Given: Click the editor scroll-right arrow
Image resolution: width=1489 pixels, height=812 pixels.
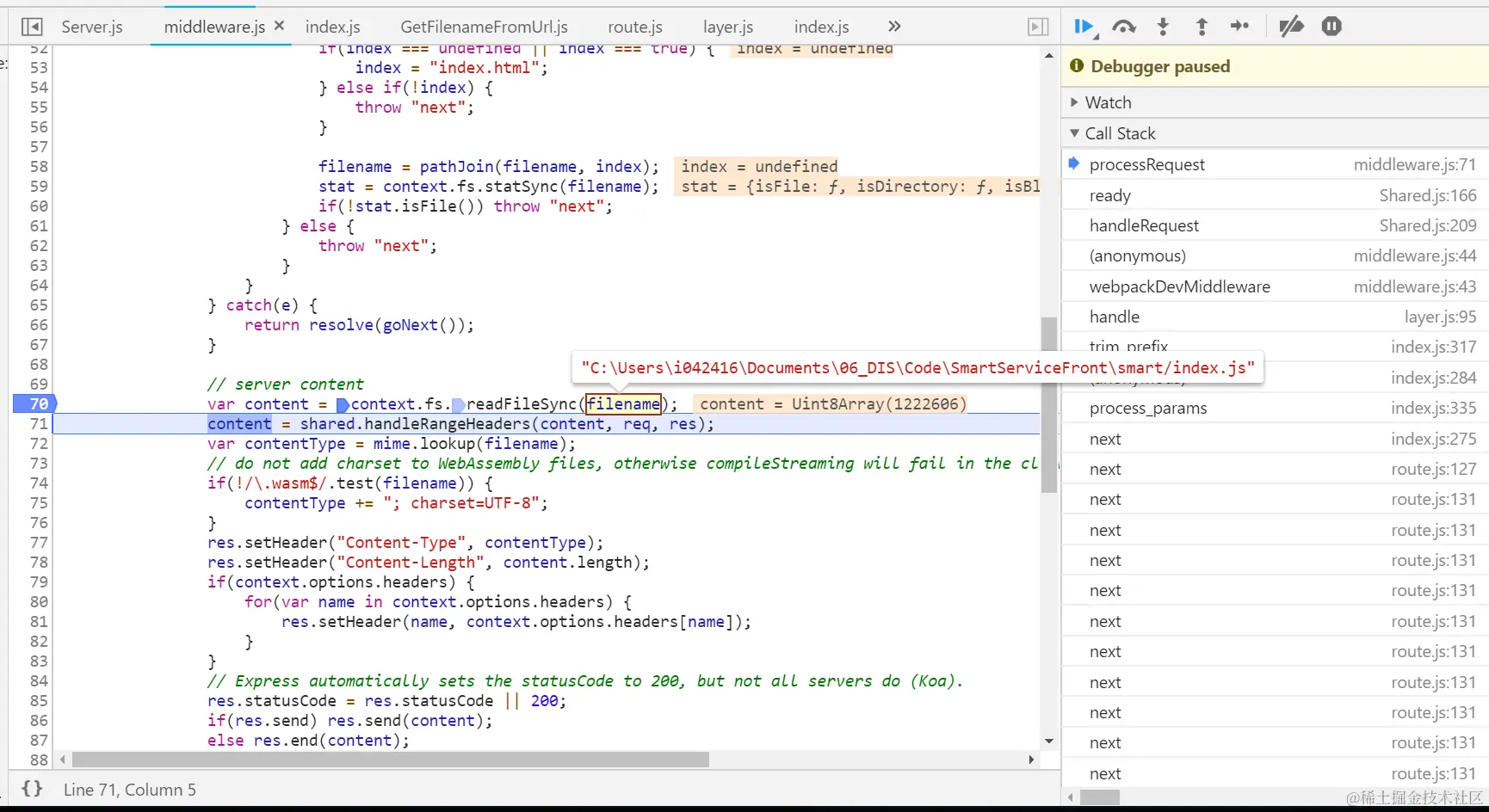Looking at the screenshot, I should coord(1031,760).
